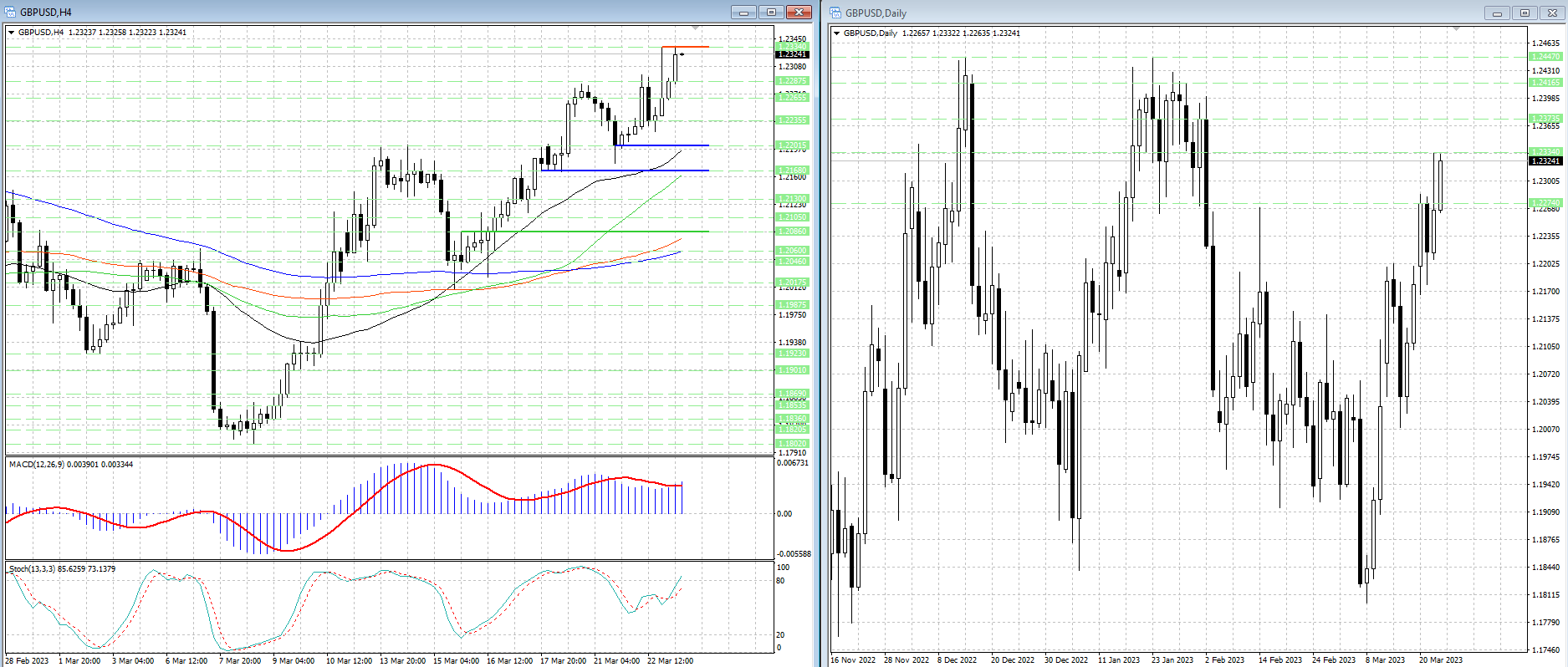Click the black 1.23241 price tag in H4
The height and width of the screenshot is (667, 1568).
pyautogui.click(x=793, y=54)
